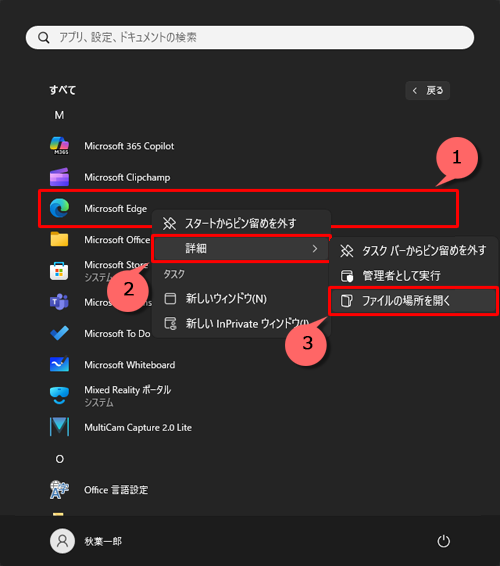Click the icon beside 新しい InPrivate ウィンドウ
The height and width of the screenshot is (566, 500).
pyautogui.click(x=170, y=323)
